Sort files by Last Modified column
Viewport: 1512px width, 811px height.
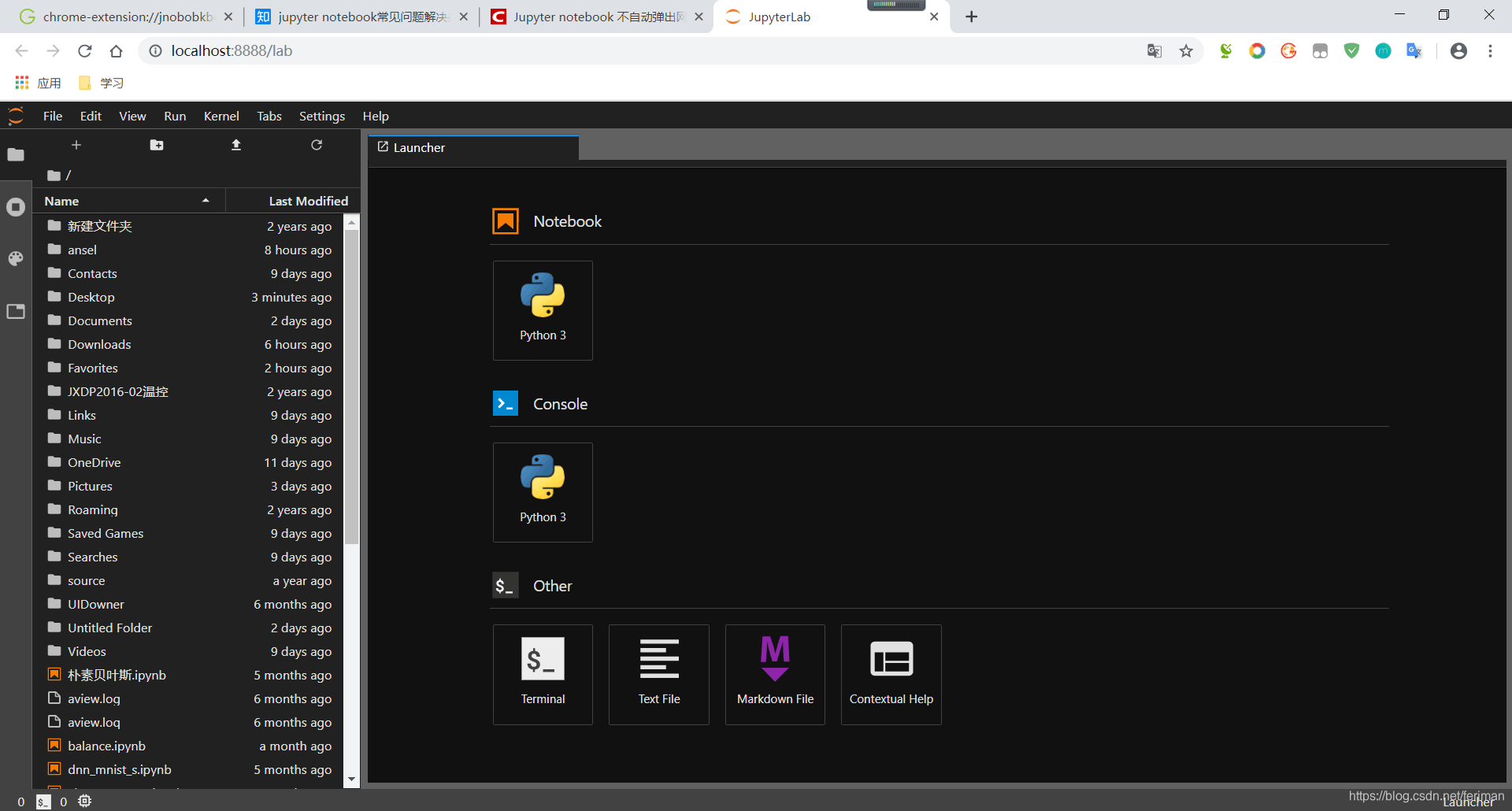[293, 201]
